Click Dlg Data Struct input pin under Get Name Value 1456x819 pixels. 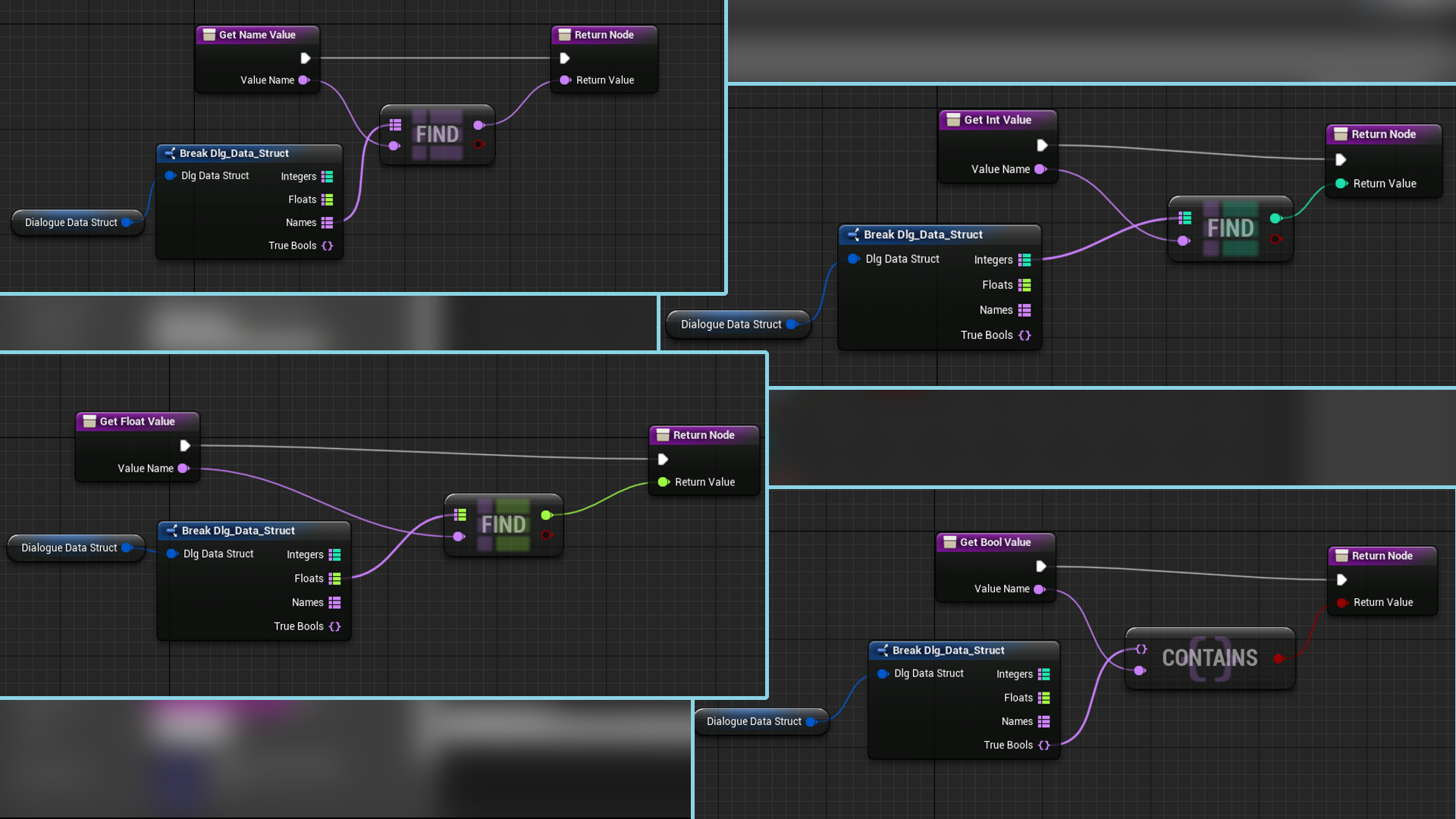(171, 176)
